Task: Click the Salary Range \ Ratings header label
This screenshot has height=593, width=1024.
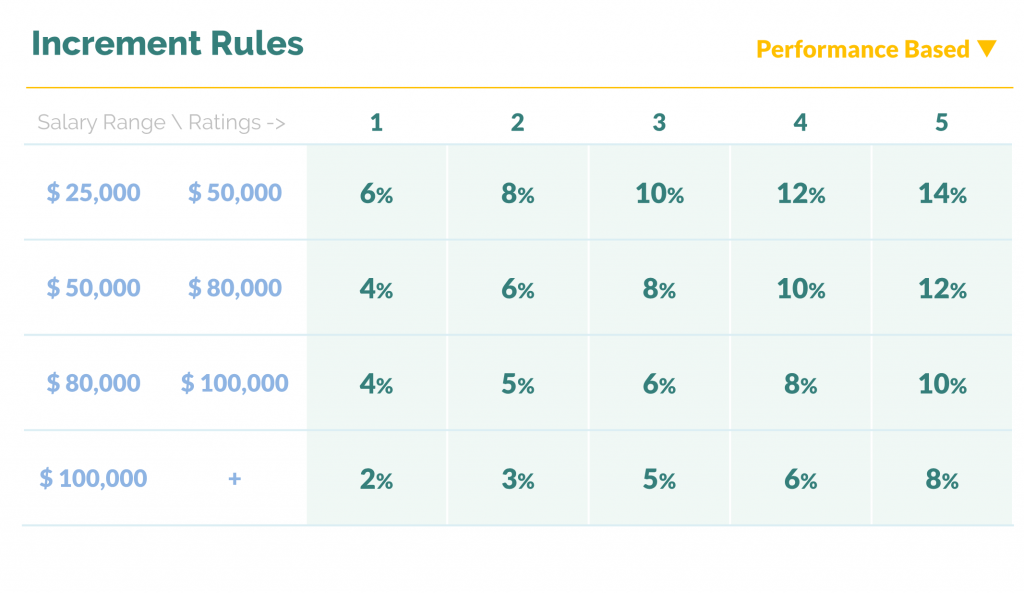Action: click(x=161, y=122)
